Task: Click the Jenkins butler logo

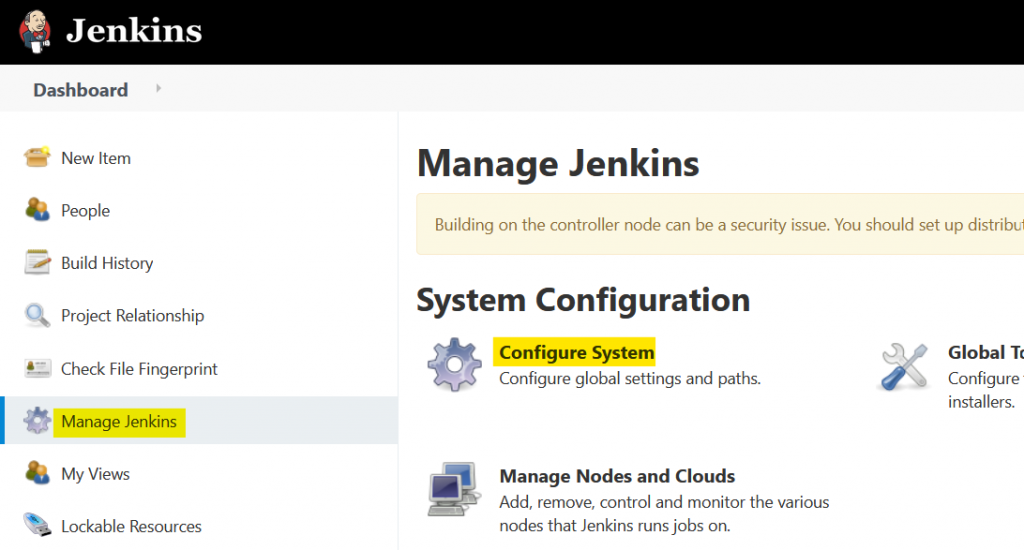Action: (35, 31)
